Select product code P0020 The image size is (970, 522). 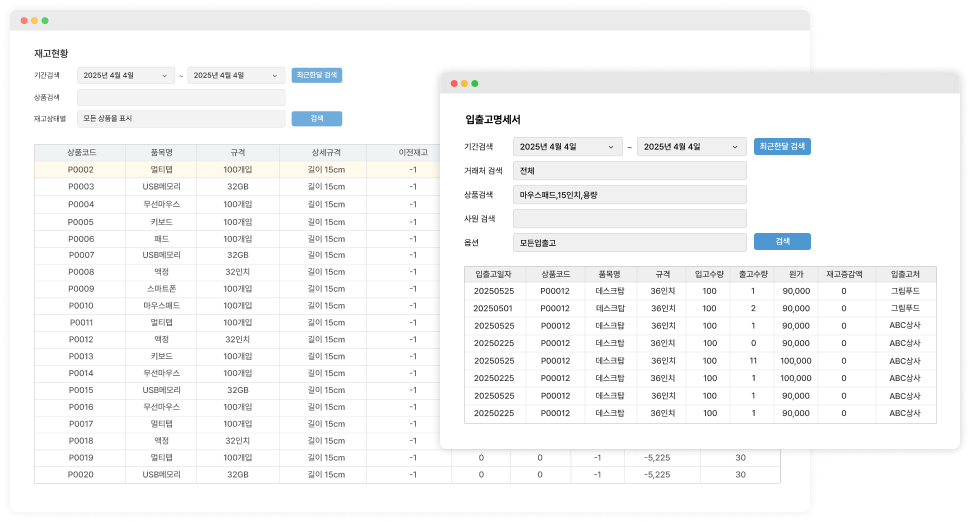[x=81, y=474]
